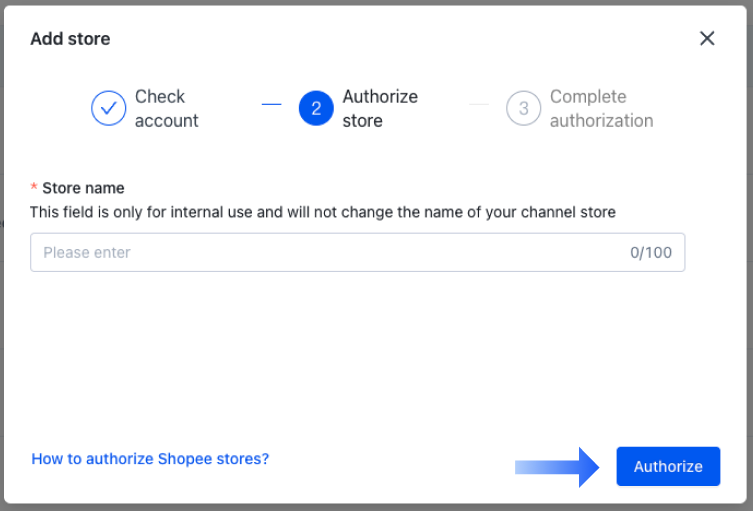Click the connector line after Check account
Viewport: 753px width, 511px height.
click(271, 104)
